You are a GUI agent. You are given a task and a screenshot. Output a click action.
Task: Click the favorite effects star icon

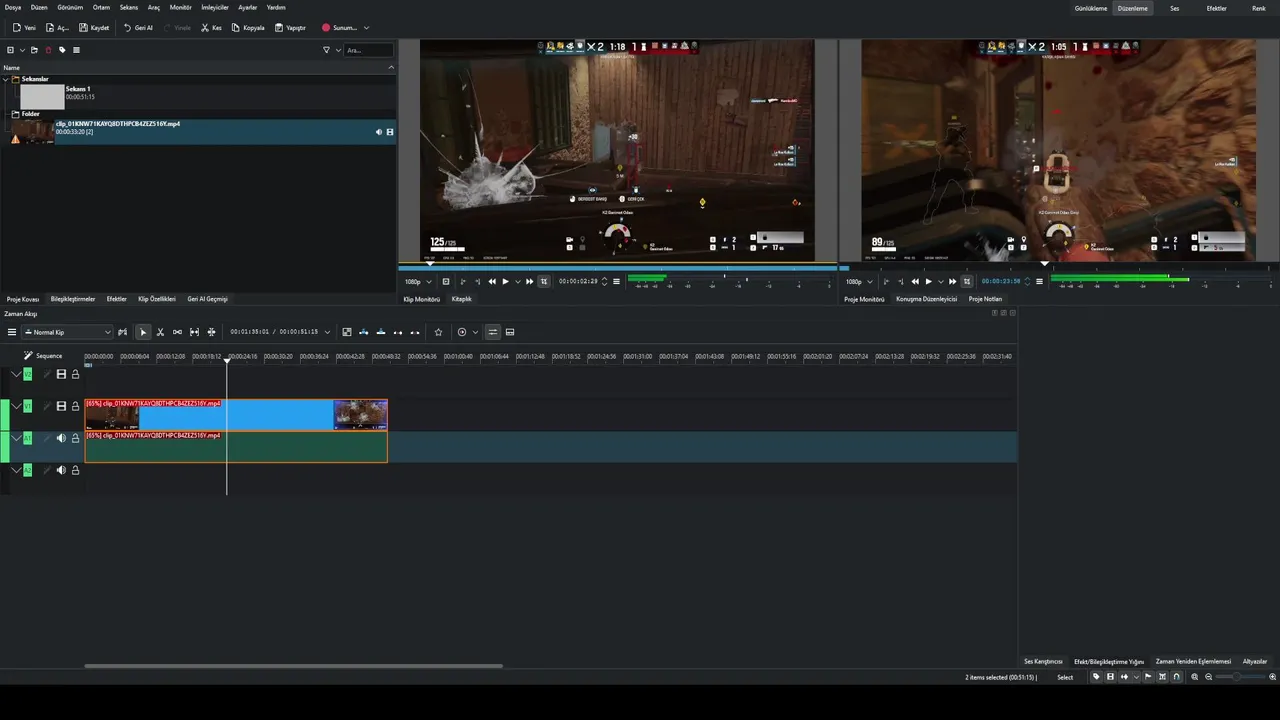point(438,332)
